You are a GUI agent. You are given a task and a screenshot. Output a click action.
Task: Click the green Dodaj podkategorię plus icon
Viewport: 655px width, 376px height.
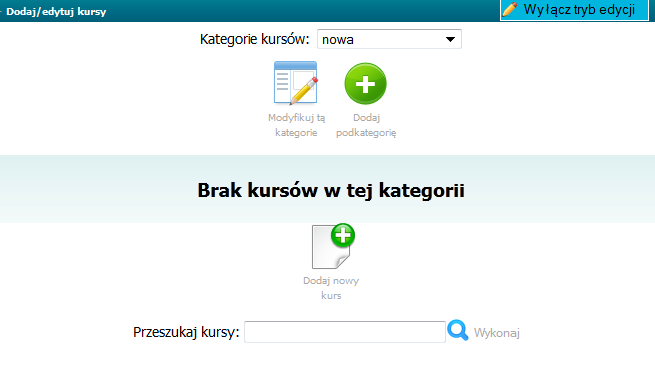[366, 84]
